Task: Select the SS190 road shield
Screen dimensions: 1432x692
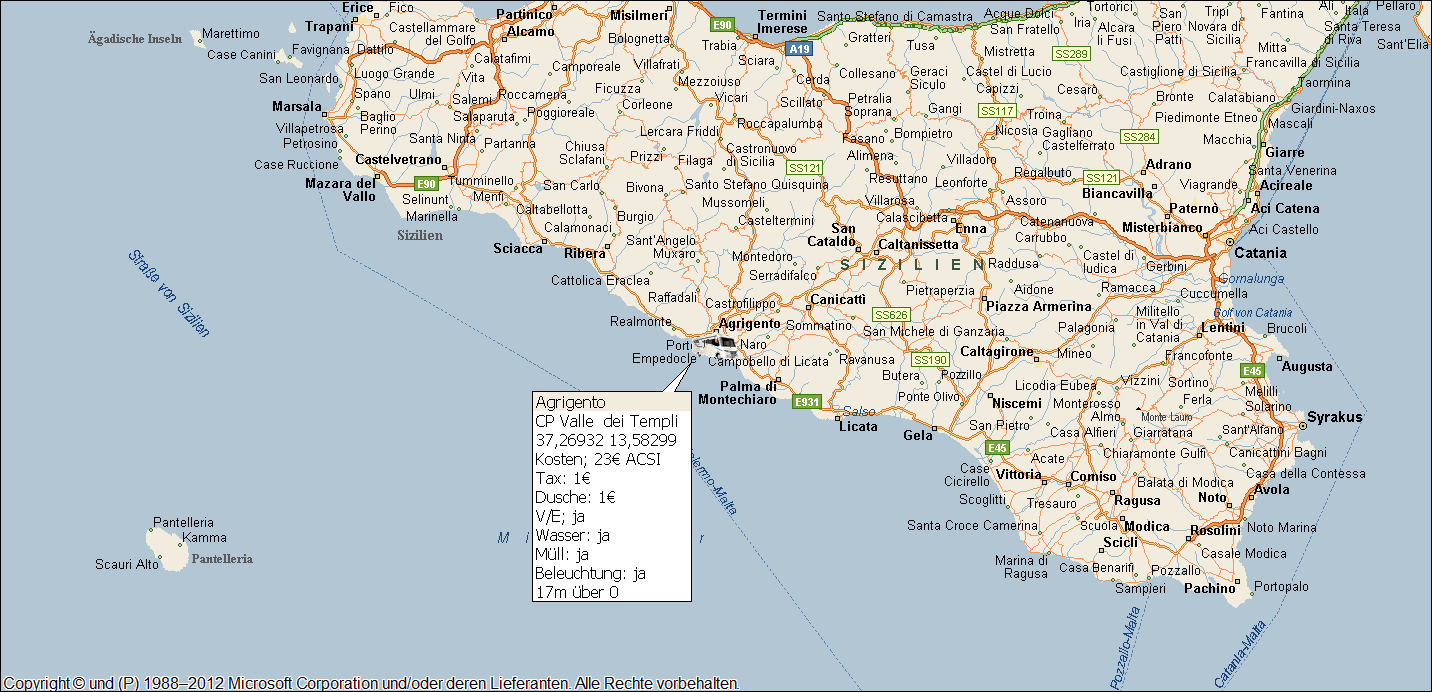Action: [x=929, y=359]
